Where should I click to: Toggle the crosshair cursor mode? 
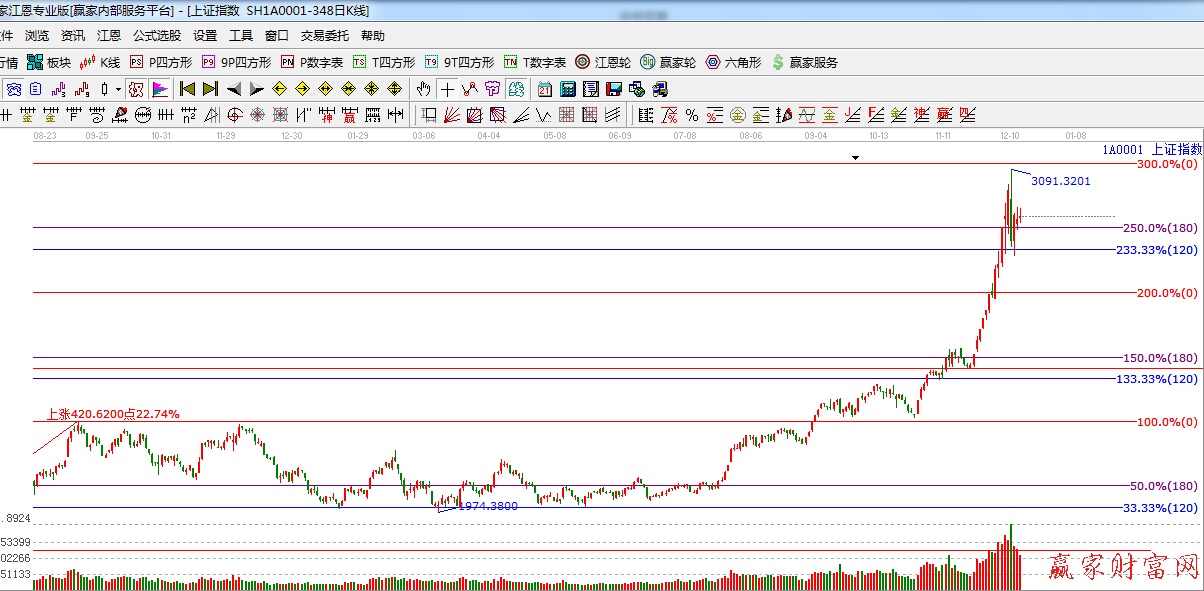click(447, 88)
